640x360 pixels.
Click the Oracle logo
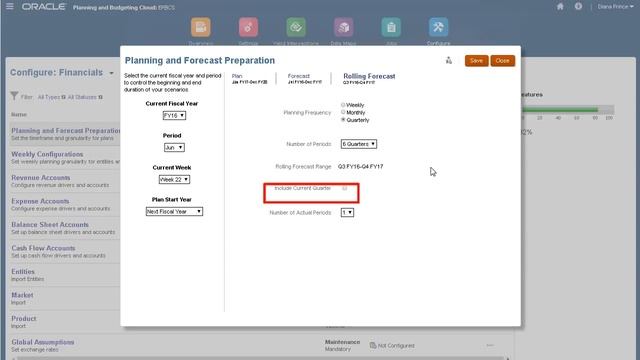44,7
